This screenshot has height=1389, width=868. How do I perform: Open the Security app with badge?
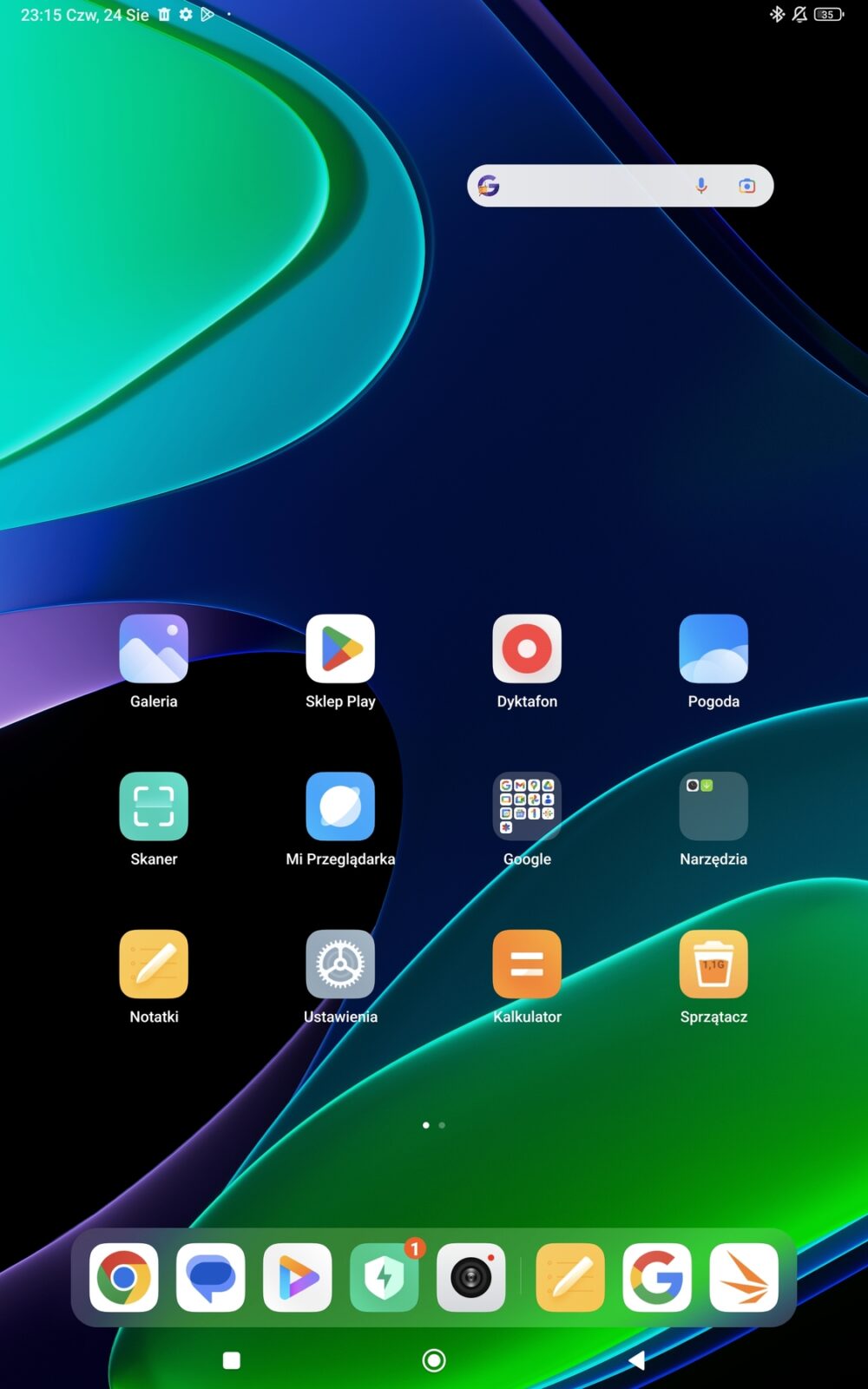385,1278
